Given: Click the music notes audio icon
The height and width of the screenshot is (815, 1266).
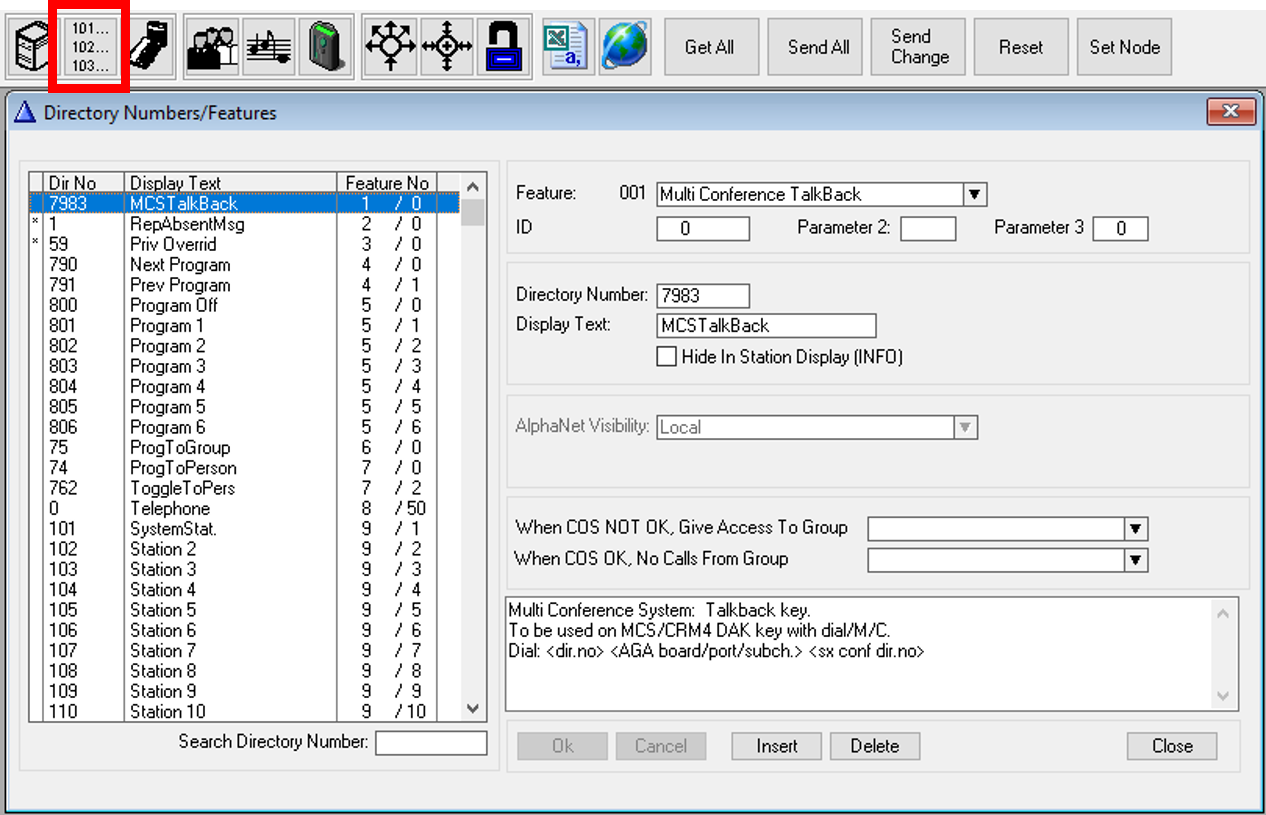Looking at the screenshot, I should coord(269,47).
